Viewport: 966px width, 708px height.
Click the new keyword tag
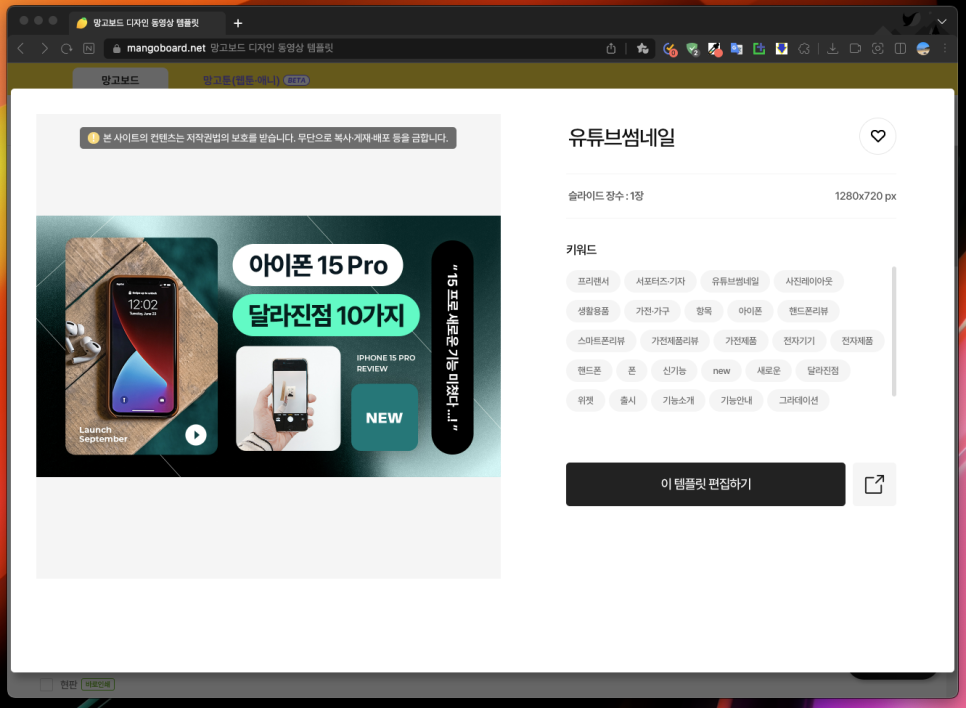click(721, 370)
